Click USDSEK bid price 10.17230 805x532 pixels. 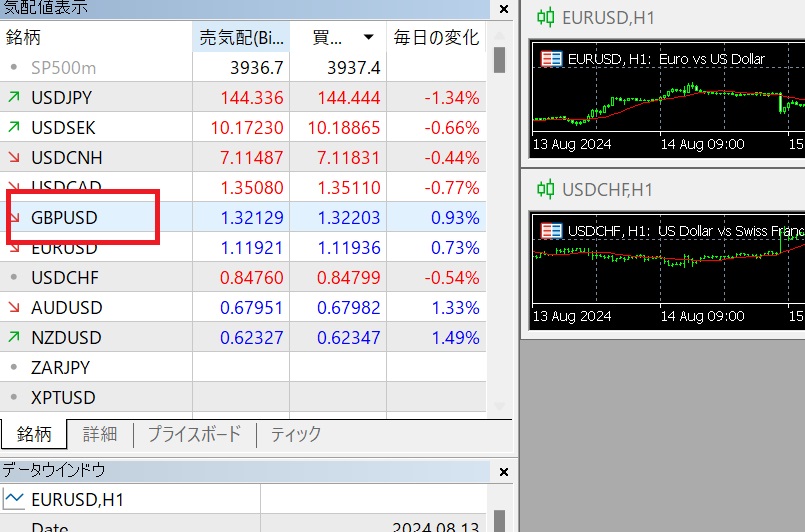[247, 127]
